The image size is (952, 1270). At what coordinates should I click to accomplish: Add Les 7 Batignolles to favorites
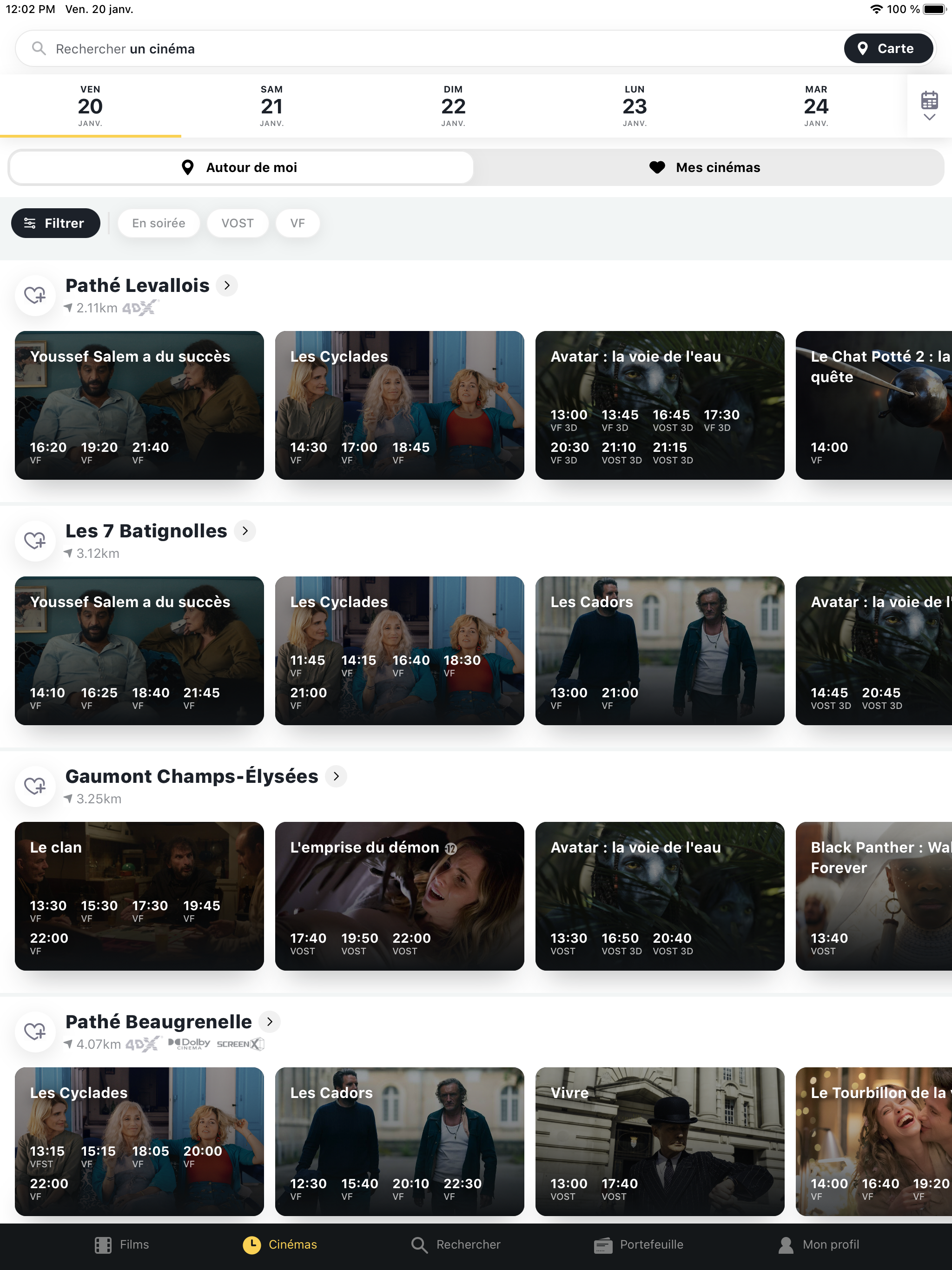[x=35, y=541]
